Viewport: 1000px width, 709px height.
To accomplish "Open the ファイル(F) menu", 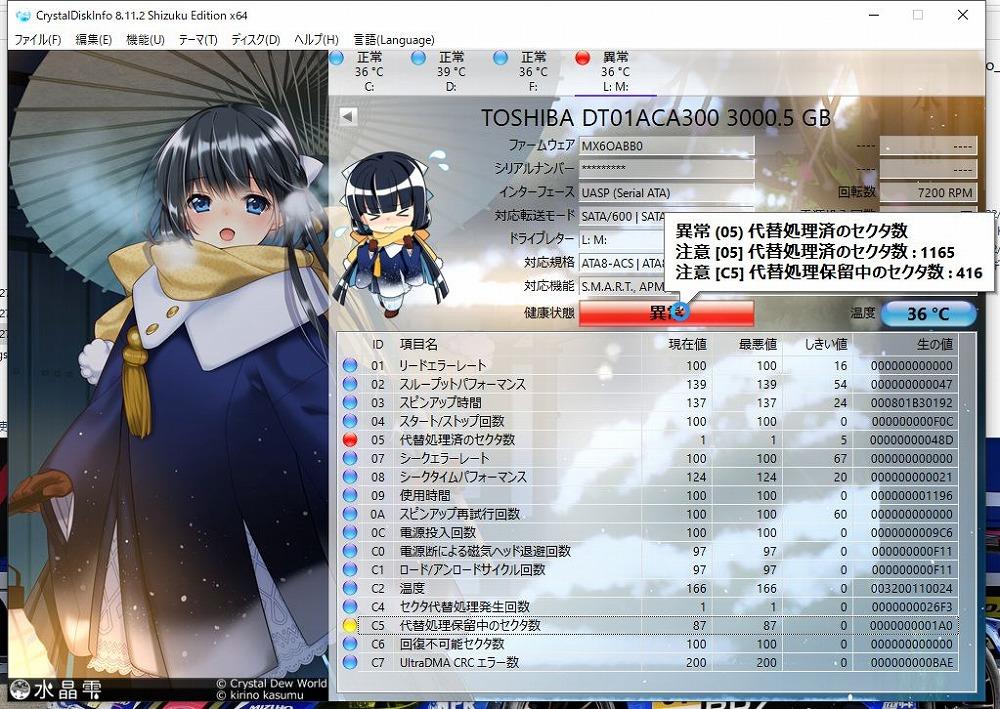I will pos(38,40).
